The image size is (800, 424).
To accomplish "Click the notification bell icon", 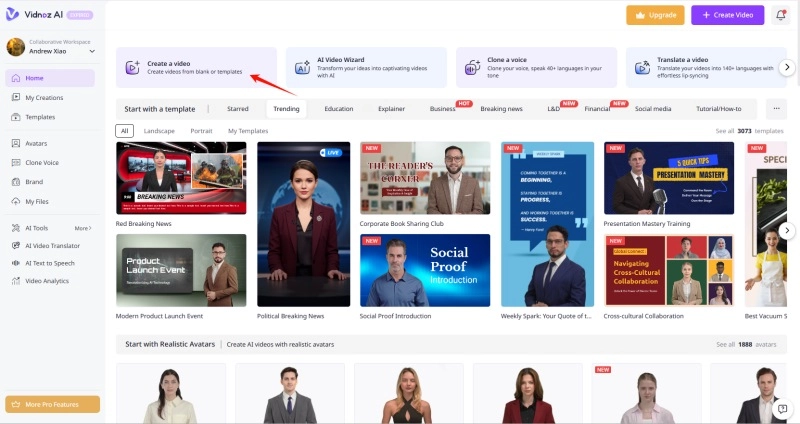I will pos(781,15).
